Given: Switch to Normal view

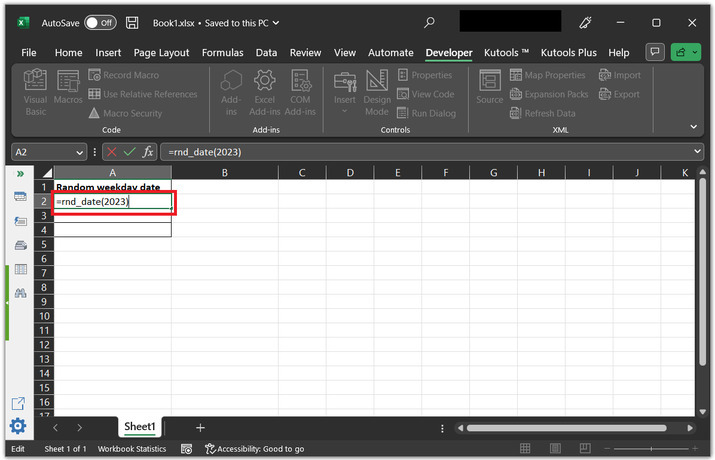Looking at the screenshot, I should click(525, 449).
